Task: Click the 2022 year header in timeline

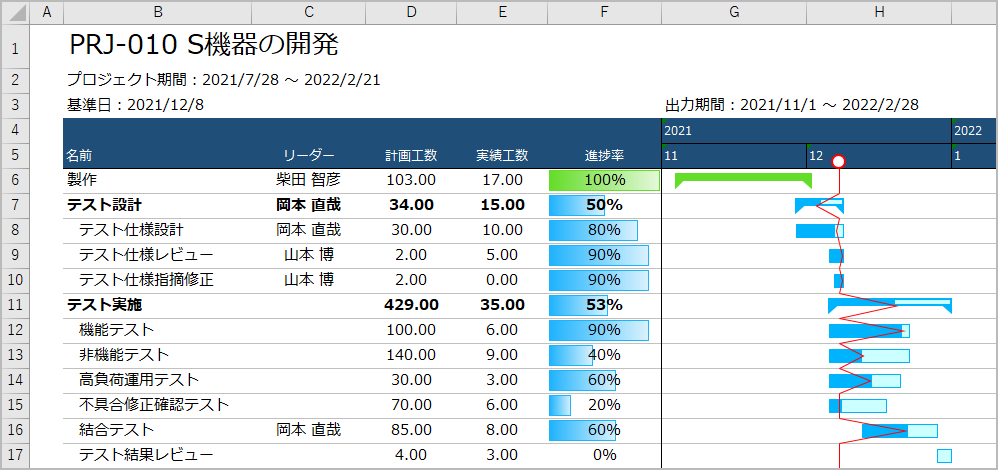Action: (967, 131)
